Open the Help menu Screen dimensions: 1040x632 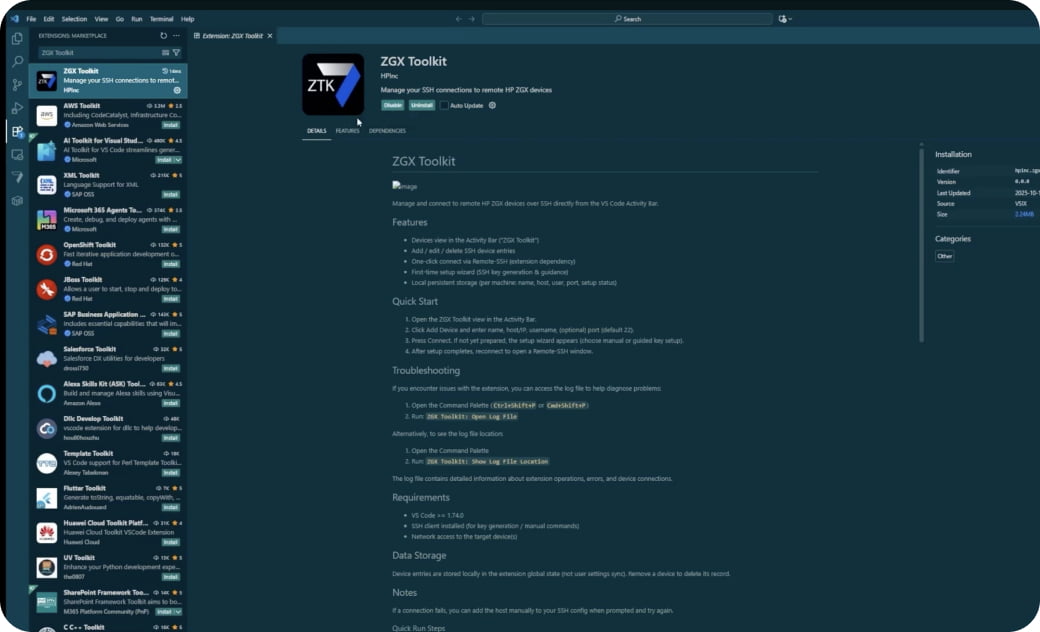(x=188, y=19)
